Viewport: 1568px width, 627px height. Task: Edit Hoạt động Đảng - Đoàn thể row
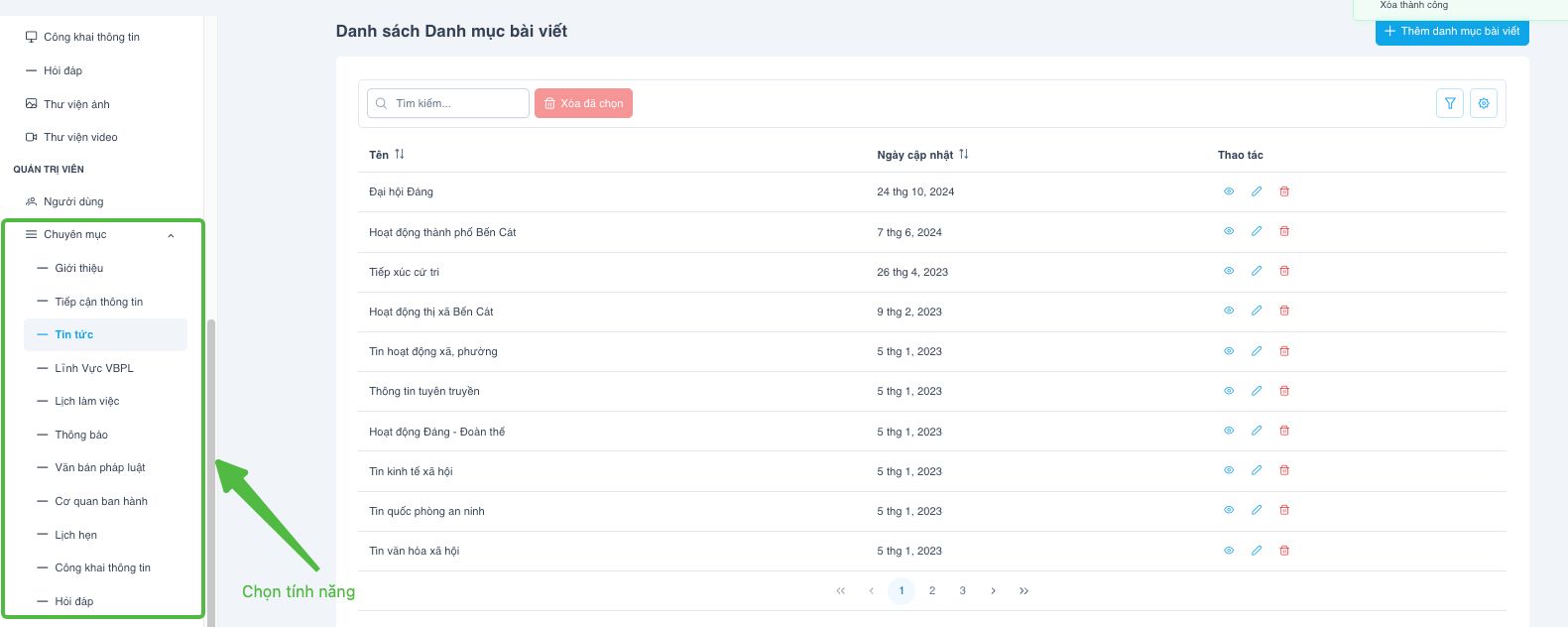tap(1257, 431)
